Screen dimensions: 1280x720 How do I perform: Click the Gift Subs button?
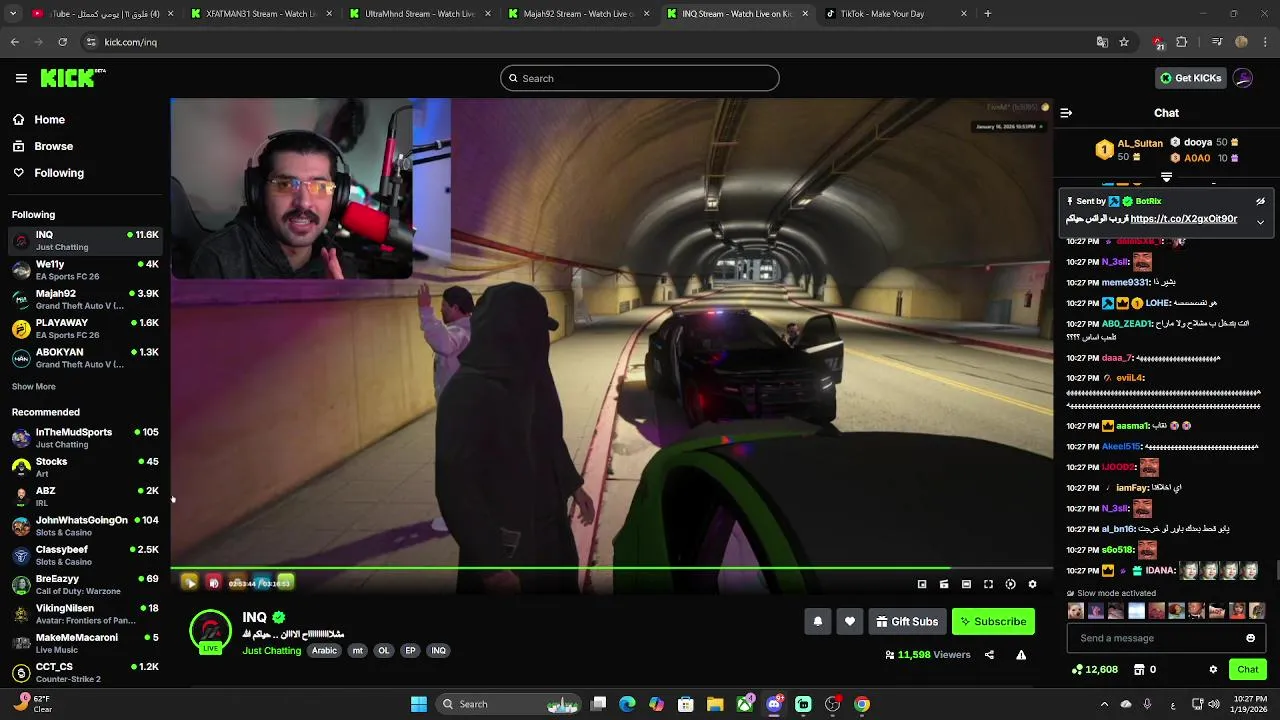[907, 621]
